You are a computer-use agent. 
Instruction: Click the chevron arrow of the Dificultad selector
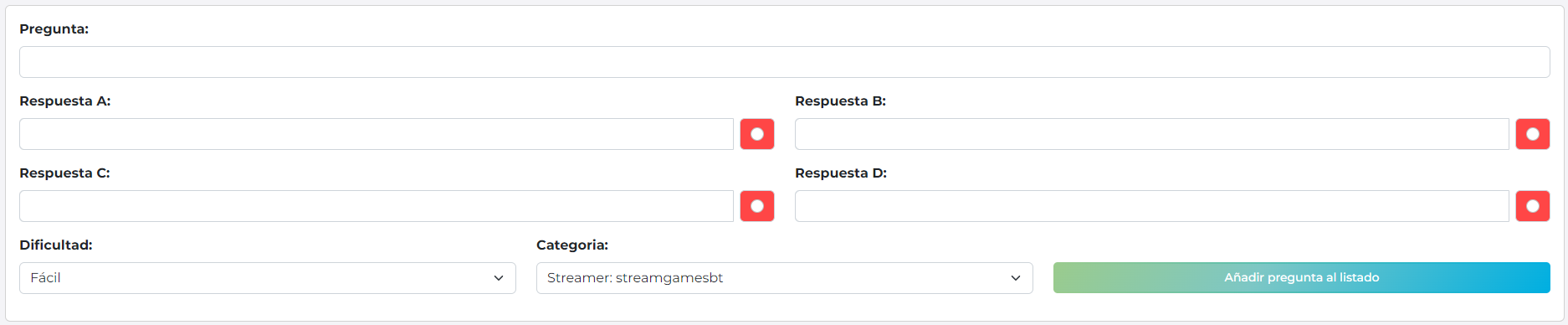click(499, 278)
